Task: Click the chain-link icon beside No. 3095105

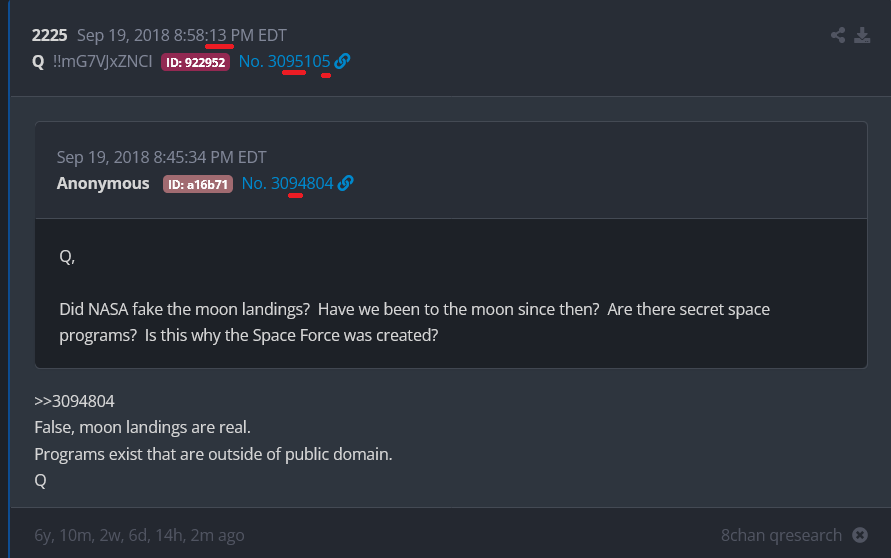Action: pos(342,61)
